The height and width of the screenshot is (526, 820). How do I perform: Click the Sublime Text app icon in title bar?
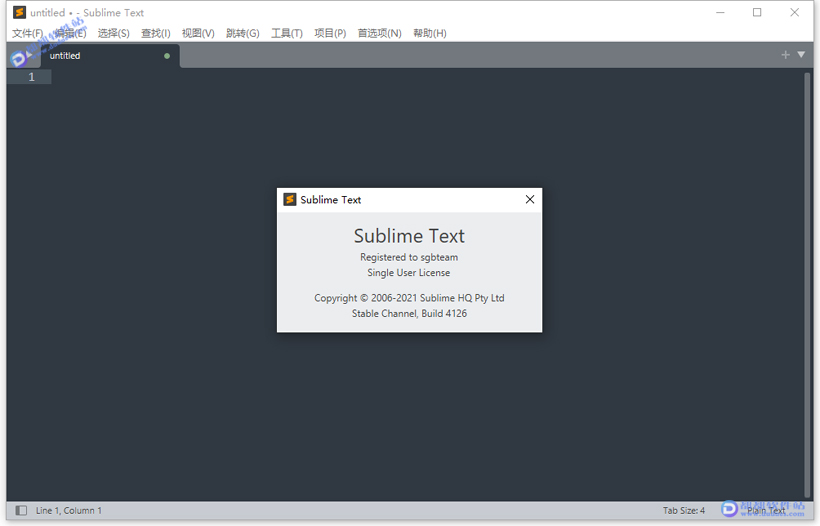pos(19,13)
